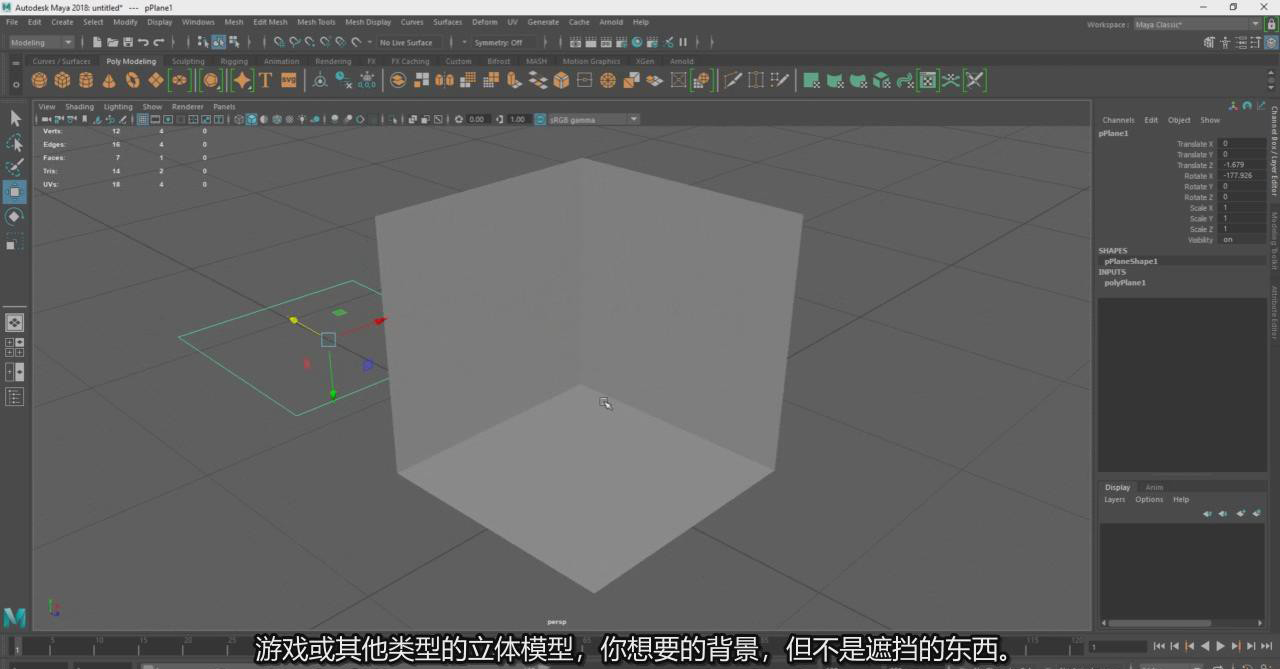The image size is (1280, 669).
Task: Toggle the Channel Box sidebar icon
Action: (x=1272, y=42)
